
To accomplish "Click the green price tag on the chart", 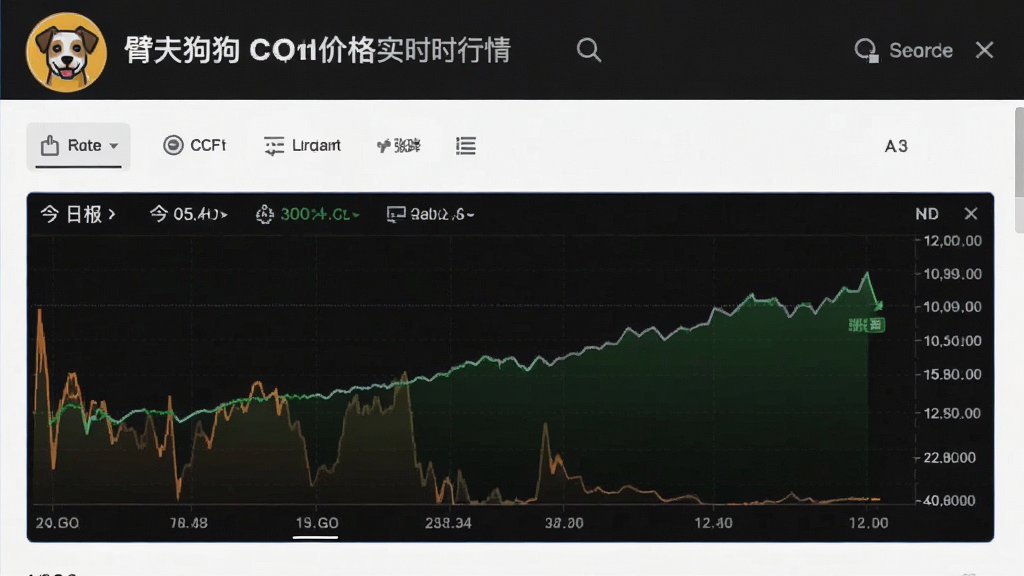I will pos(866,325).
